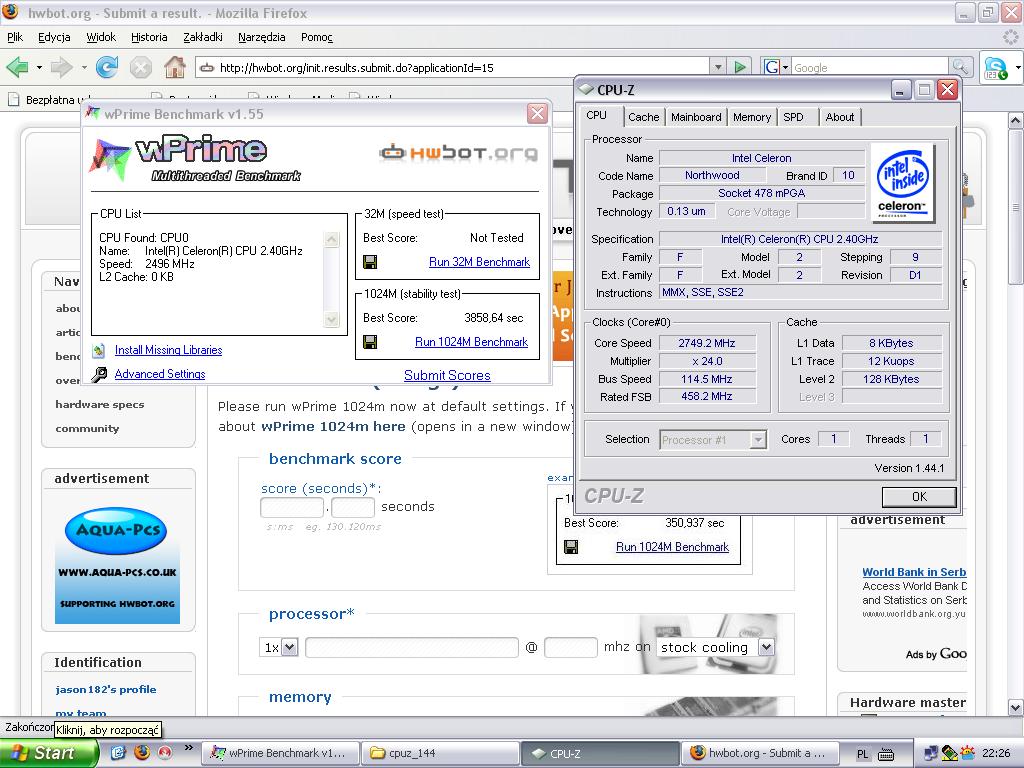This screenshot has height=768, width=1024.
Task: Click the Windows Start button
Action: click(48, 753)
